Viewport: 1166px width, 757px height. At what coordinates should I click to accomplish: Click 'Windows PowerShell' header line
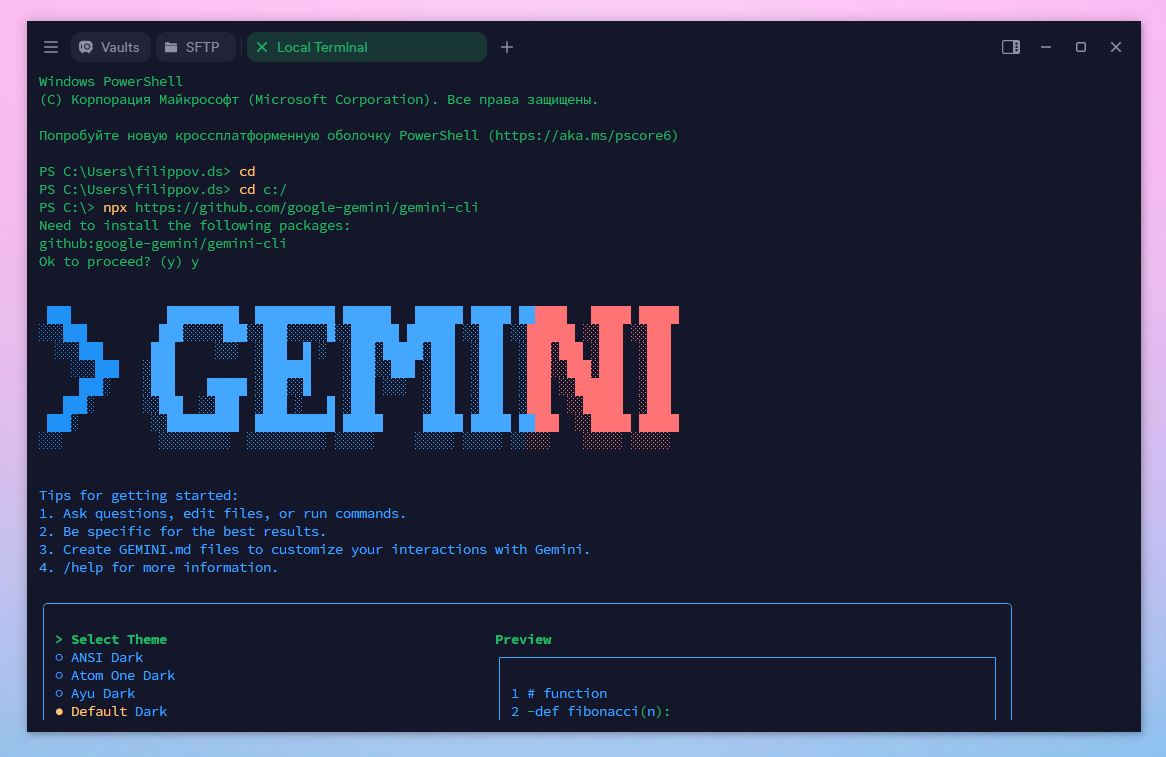click(x=111, y=81)
